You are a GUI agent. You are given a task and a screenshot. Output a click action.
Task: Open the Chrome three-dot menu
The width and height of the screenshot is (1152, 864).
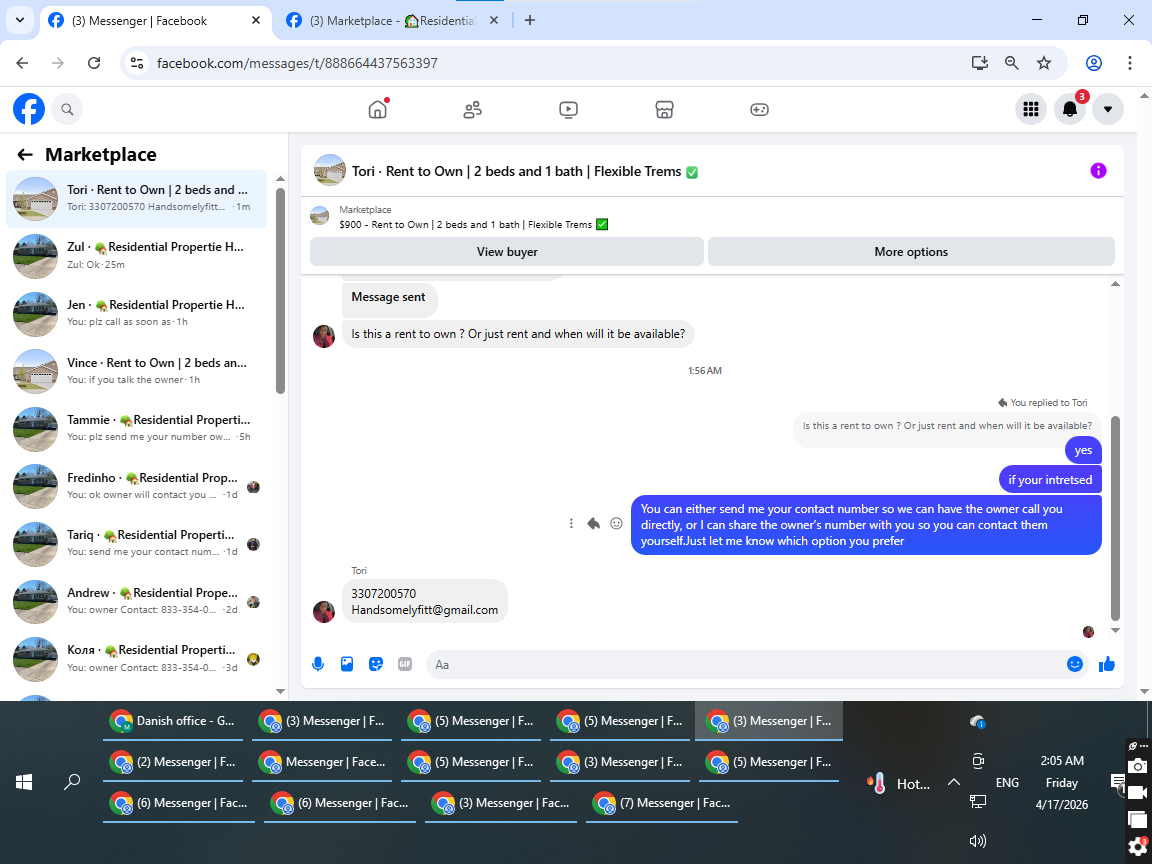(x=1130, y=63)
